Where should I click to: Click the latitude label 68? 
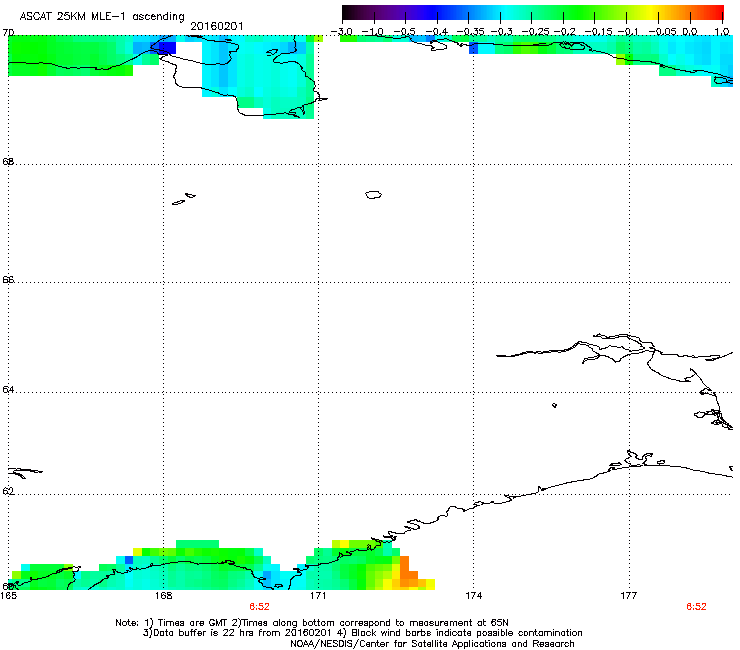point(8,162)
